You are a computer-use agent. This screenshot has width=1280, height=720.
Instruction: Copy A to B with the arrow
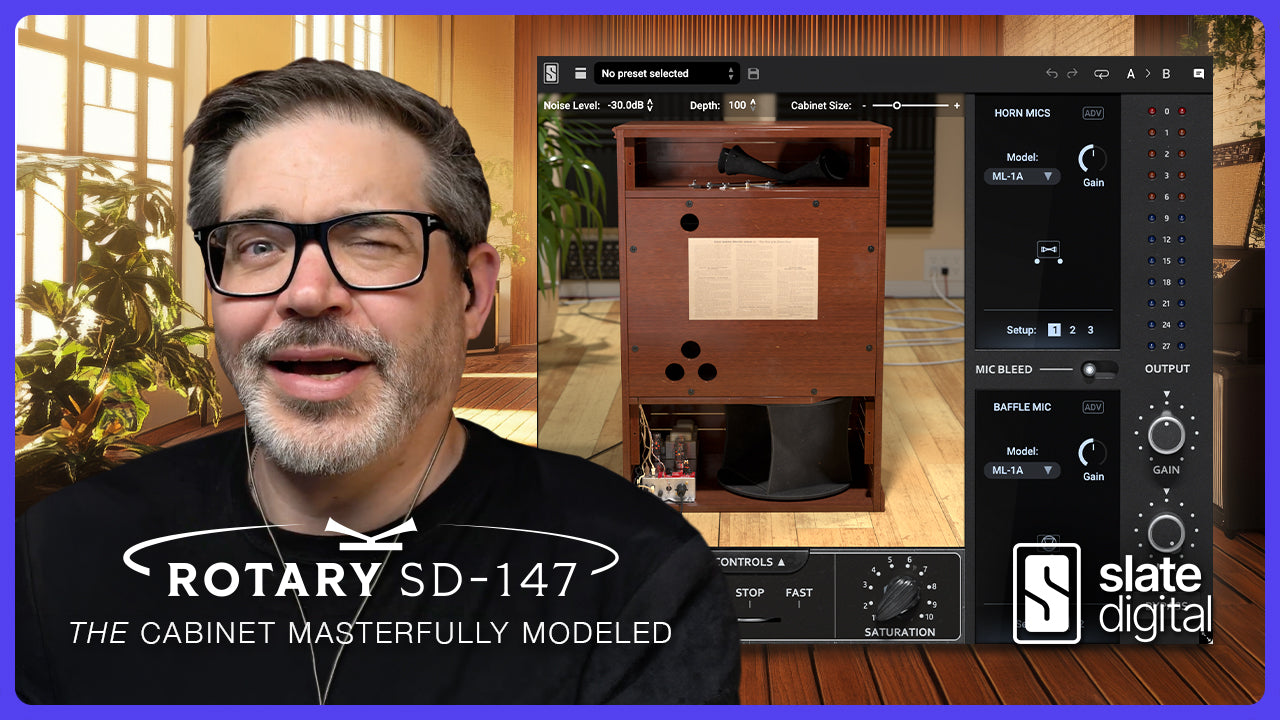click(1148, 73)
